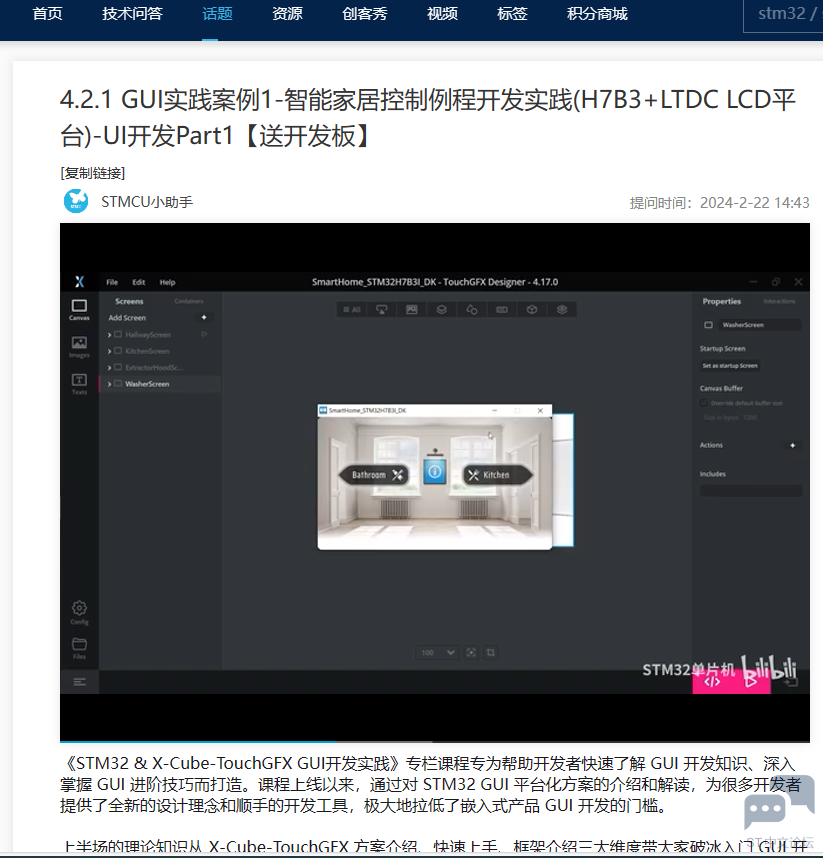Open 标签 in the navigation bar
This screenshot has height=858, width=823.
coord(512,14)
